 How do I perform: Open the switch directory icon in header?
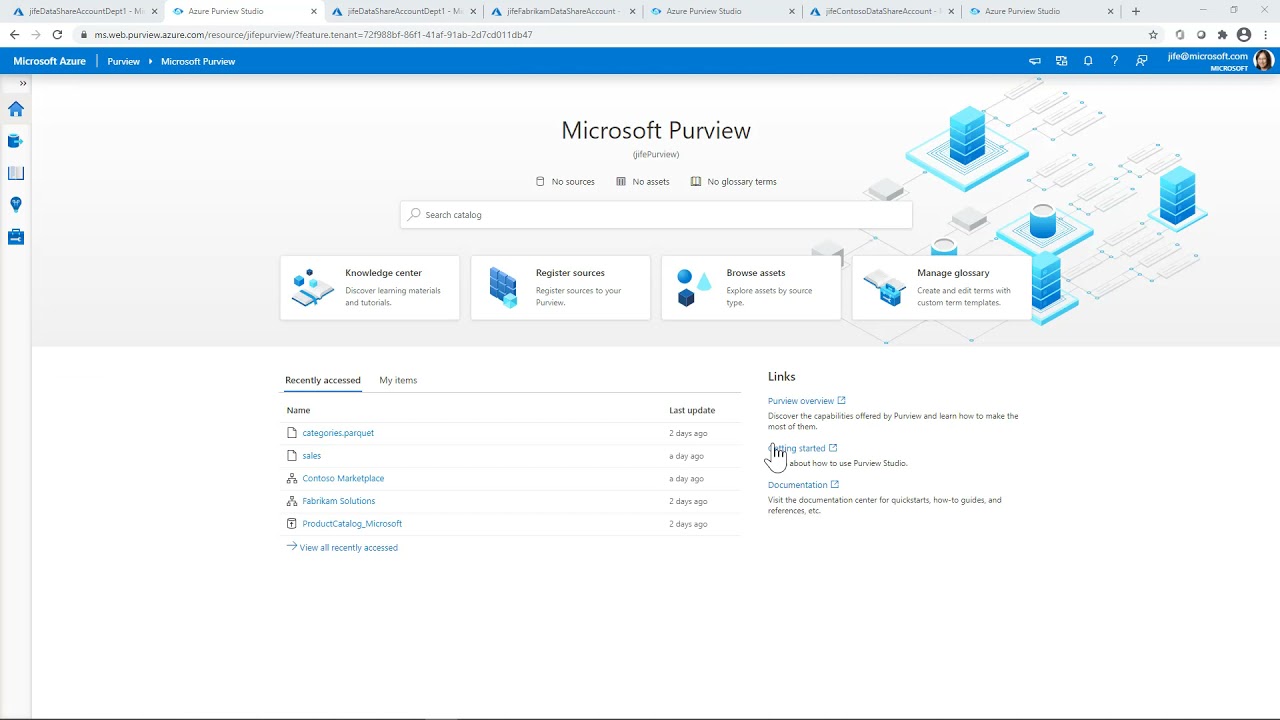pyautogui.click(x=1061, y=61)
